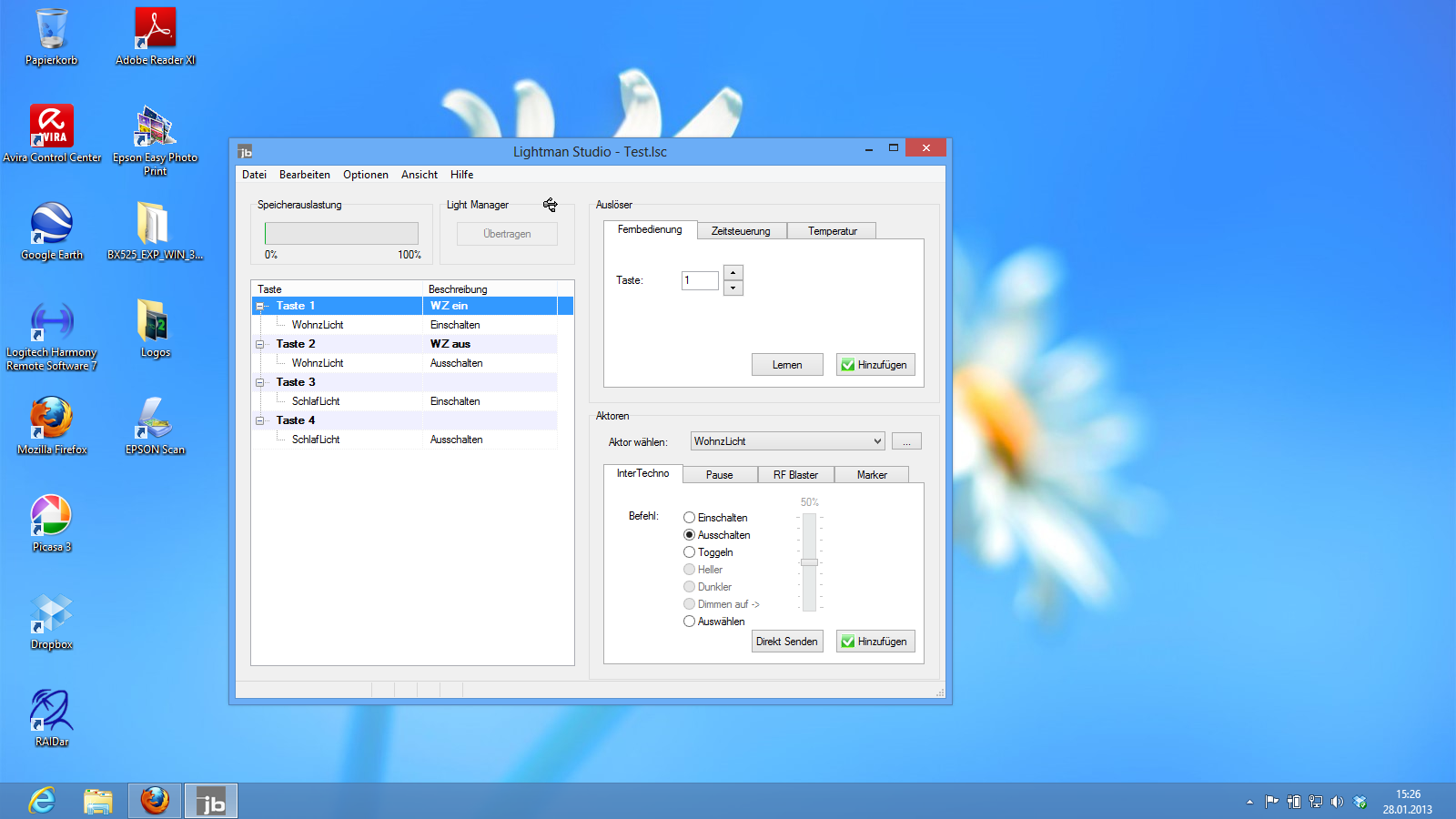Open EPSON Scan desktop shortcut
The image size is (1456, 819).
pyautogui.click(x=155, y=420)
